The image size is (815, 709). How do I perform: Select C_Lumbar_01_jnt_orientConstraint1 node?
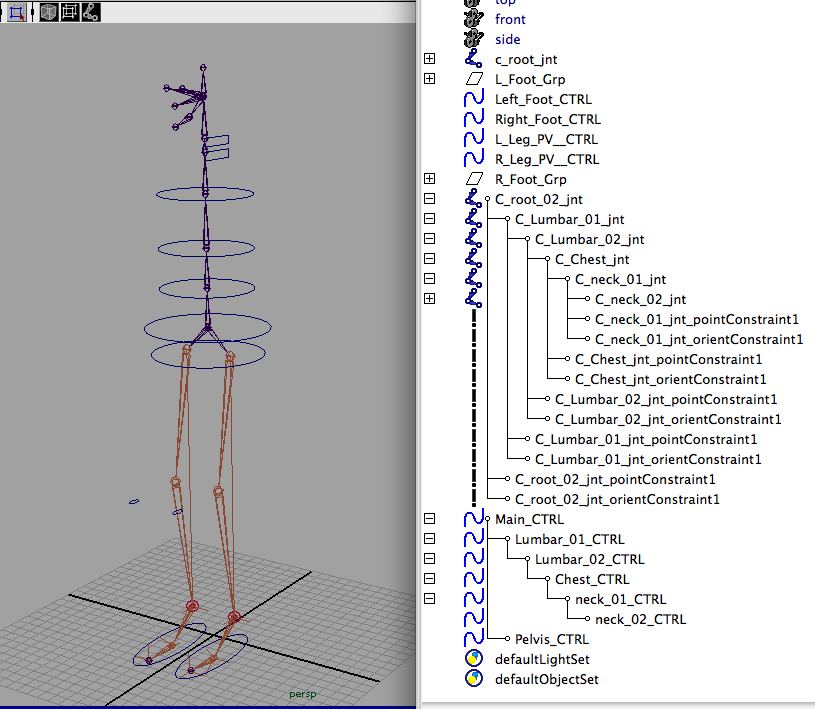(x=648, y=459)
